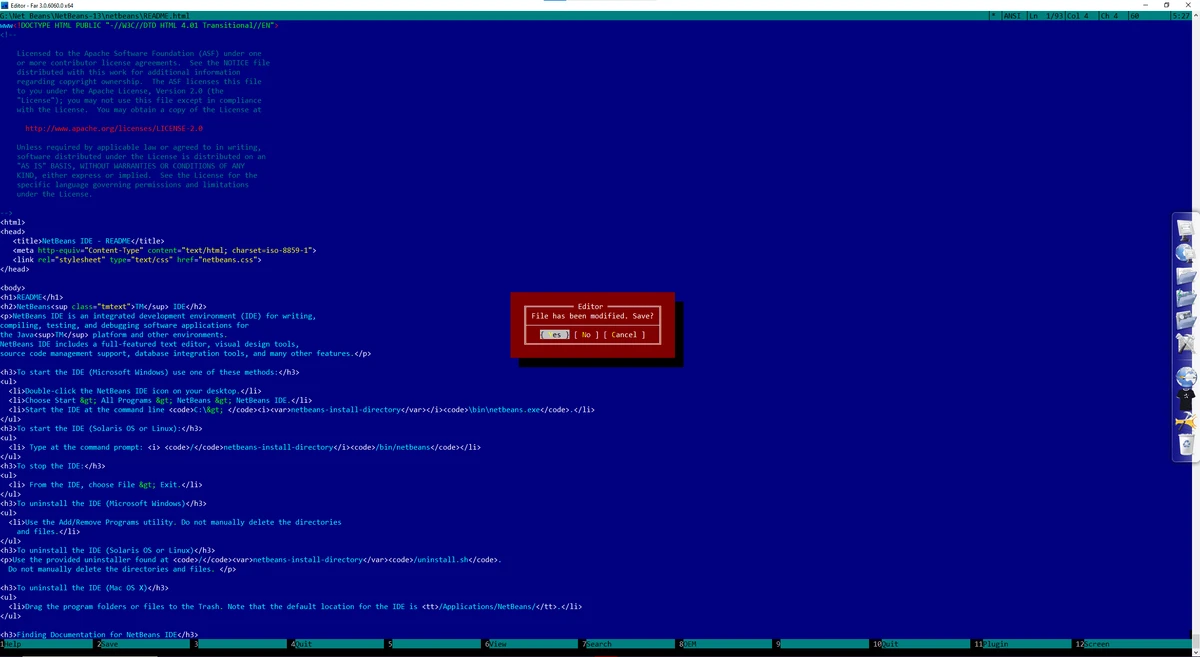Click the Col 4 status indicator

[x=1078, y=16]
